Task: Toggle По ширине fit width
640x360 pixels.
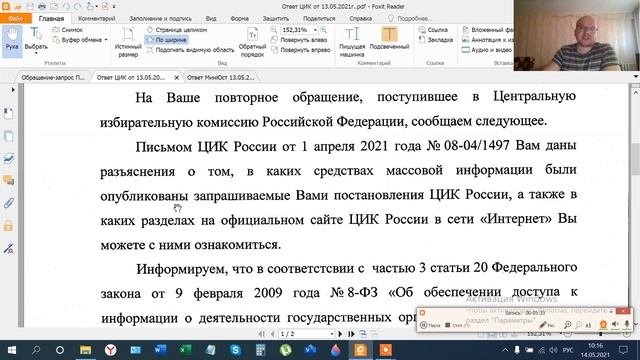Action: click(x=167, y=40)
